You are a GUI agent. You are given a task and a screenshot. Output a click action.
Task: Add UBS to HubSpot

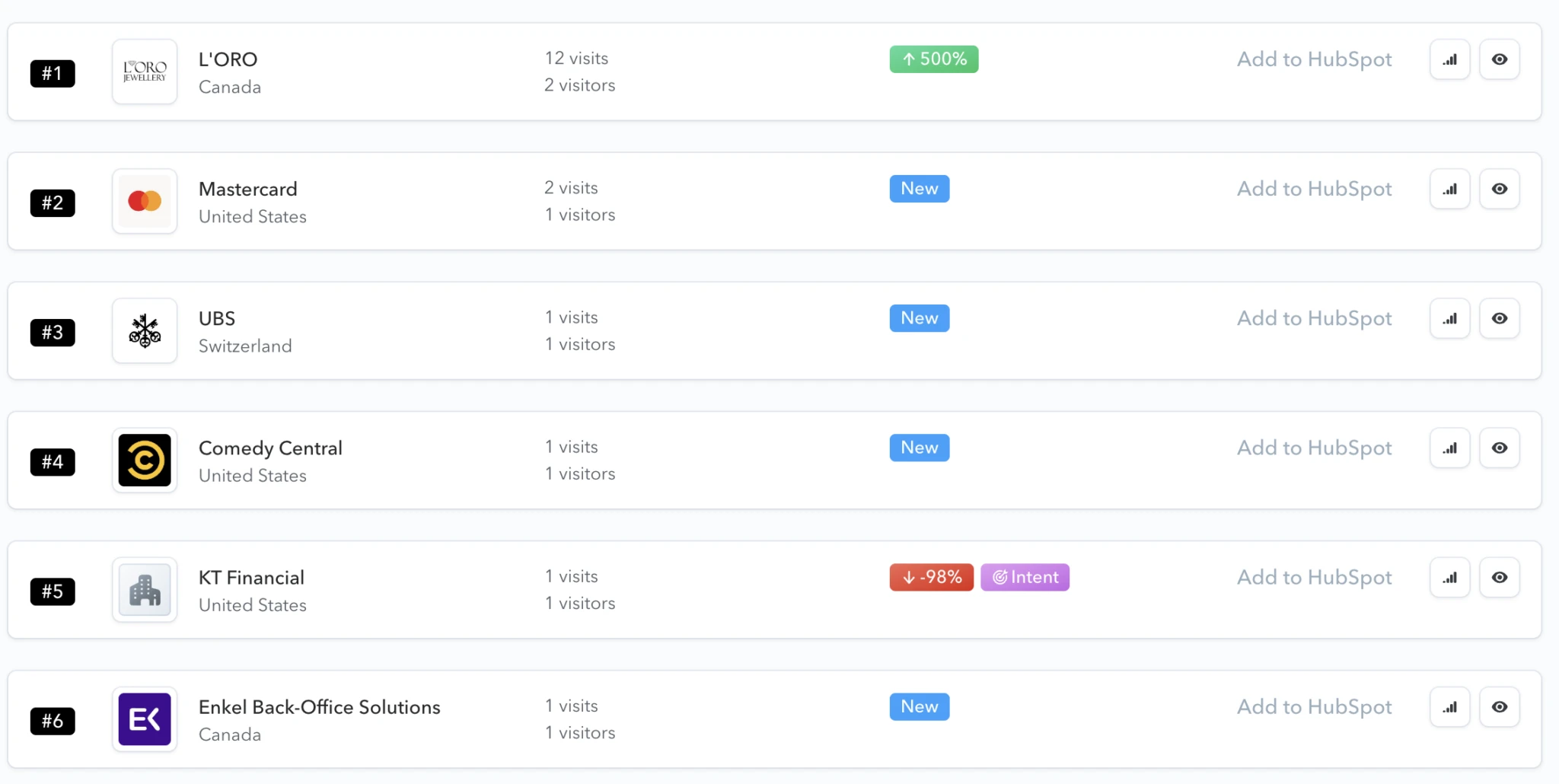coord(1314,318)
